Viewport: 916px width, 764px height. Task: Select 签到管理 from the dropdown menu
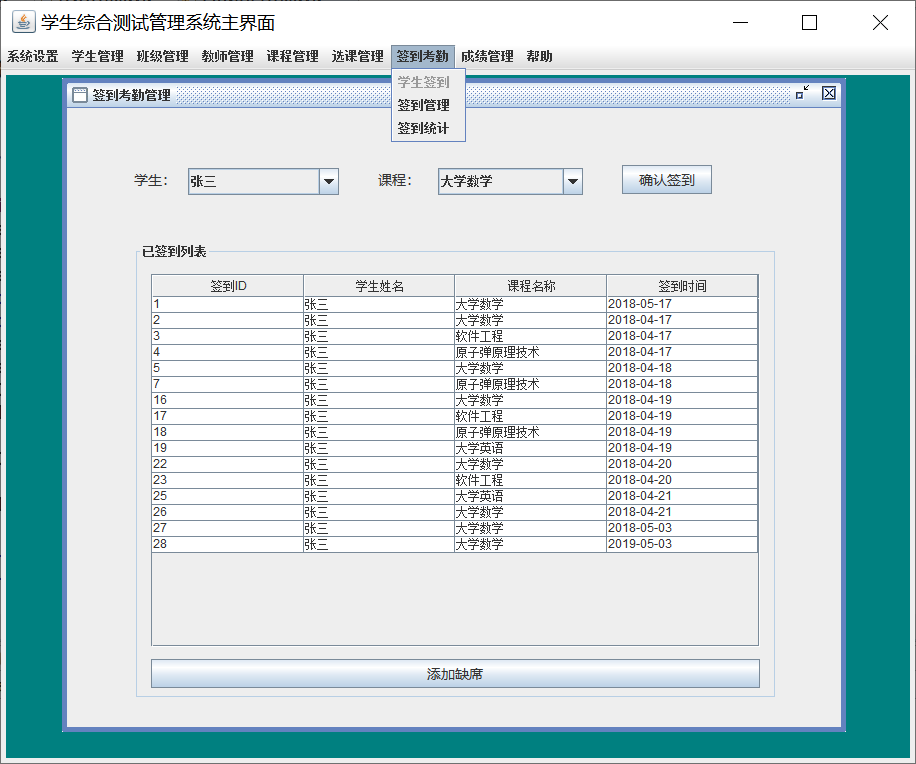click(x=428, y=105)
